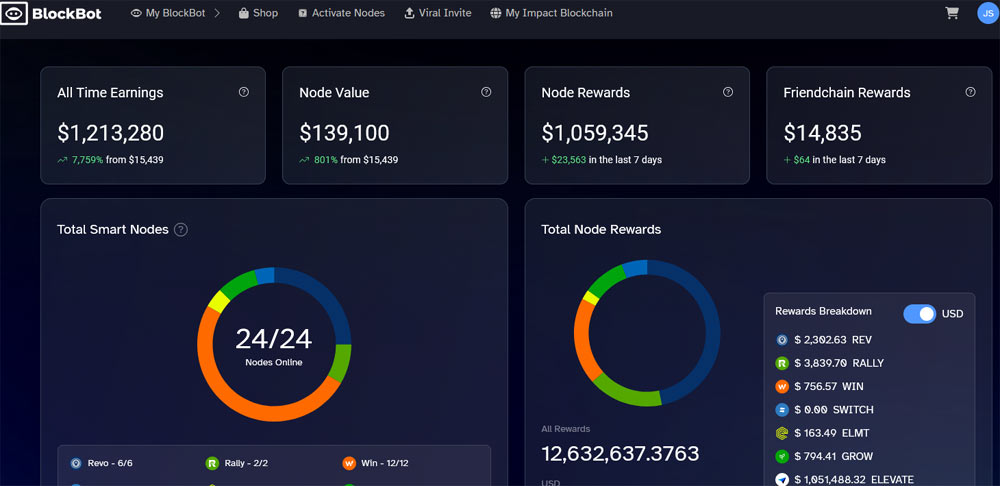Image resolution: width=1000 pixels, height=486 pixels.
Task: Click the All Rewards label
Action: pos(566,429)
